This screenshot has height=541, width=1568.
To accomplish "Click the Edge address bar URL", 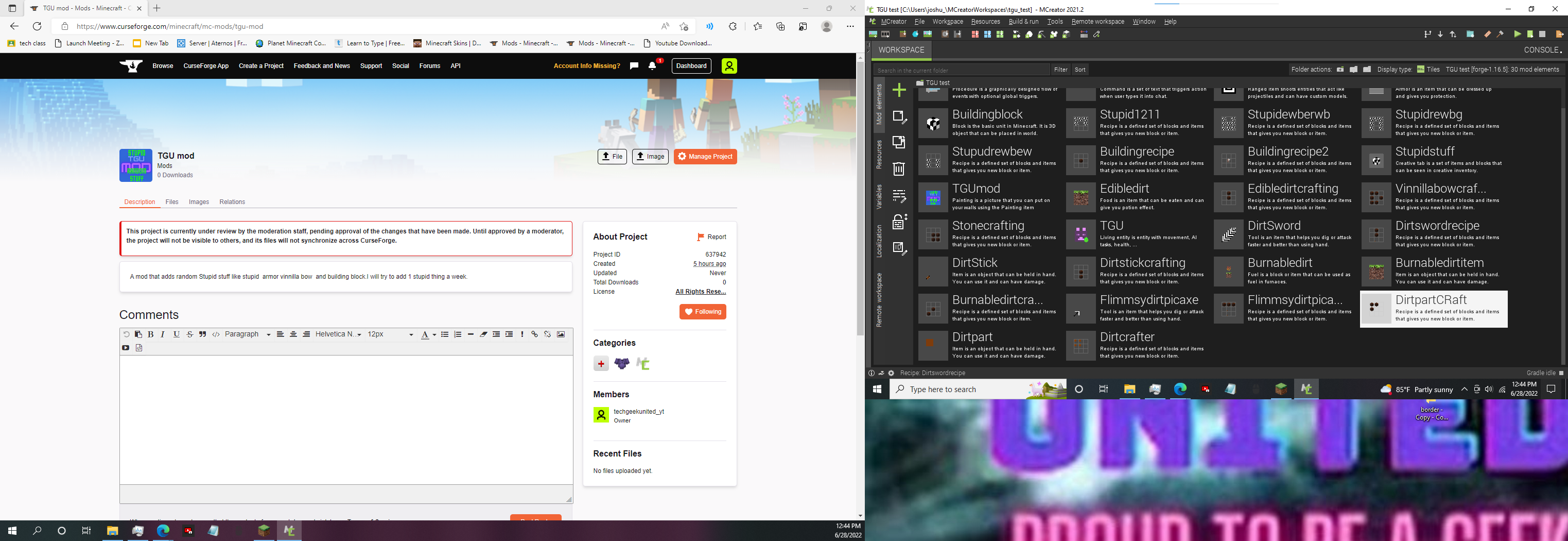I will [170, 26].
